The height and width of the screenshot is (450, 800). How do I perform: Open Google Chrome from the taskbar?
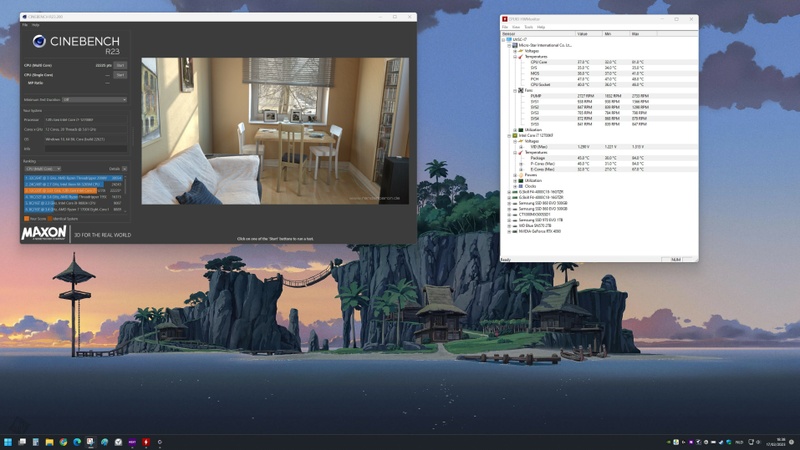[x=63, y=442]
